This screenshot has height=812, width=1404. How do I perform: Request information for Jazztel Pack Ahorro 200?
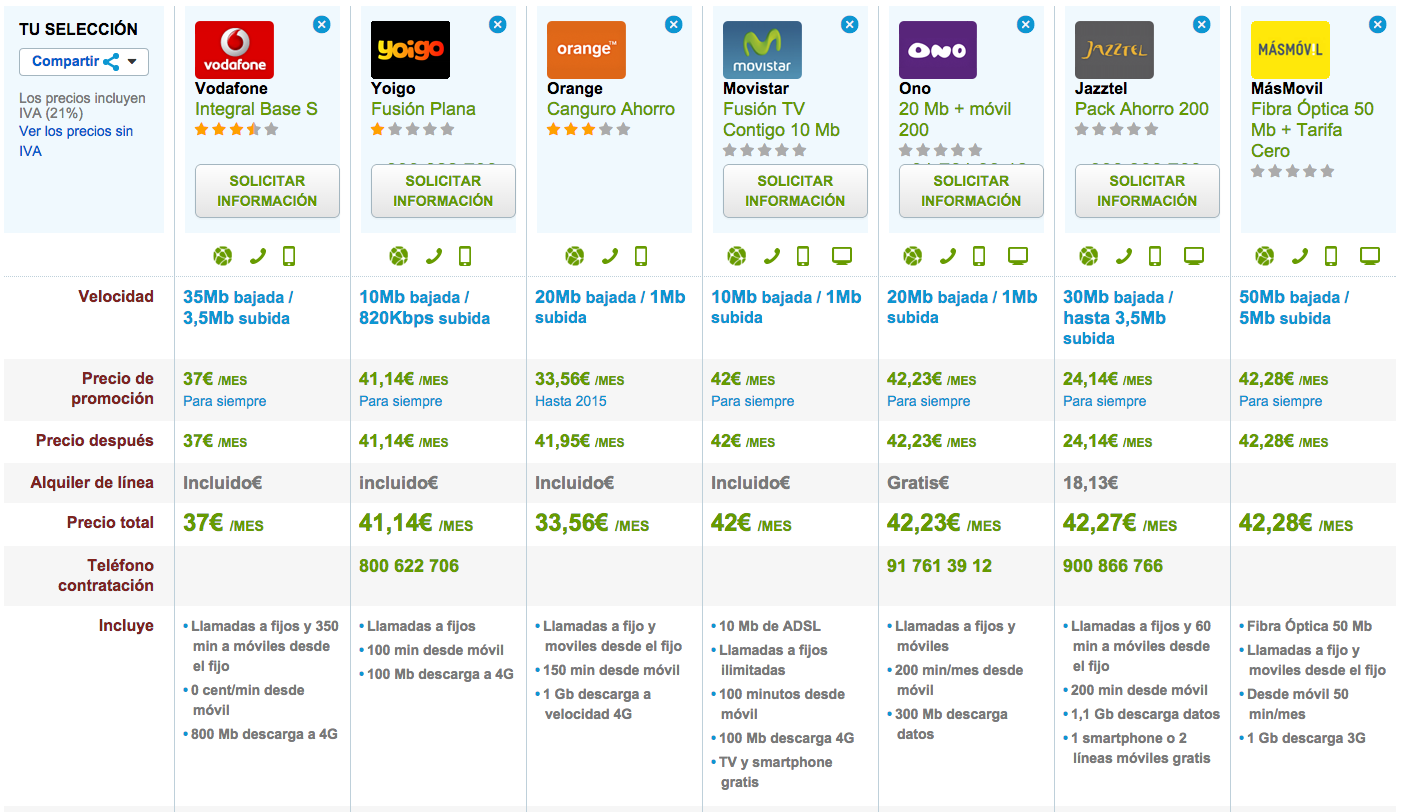tap(1147, 191)
